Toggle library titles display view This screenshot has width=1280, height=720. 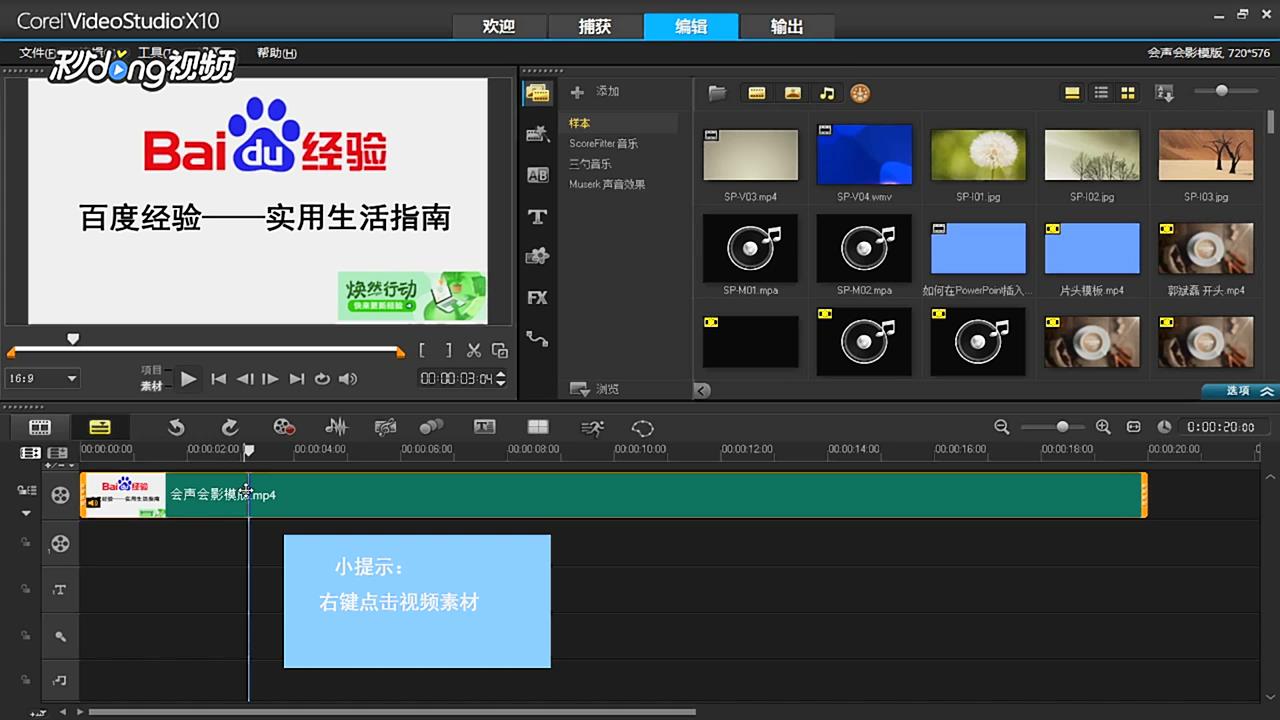coord(1072,93)
